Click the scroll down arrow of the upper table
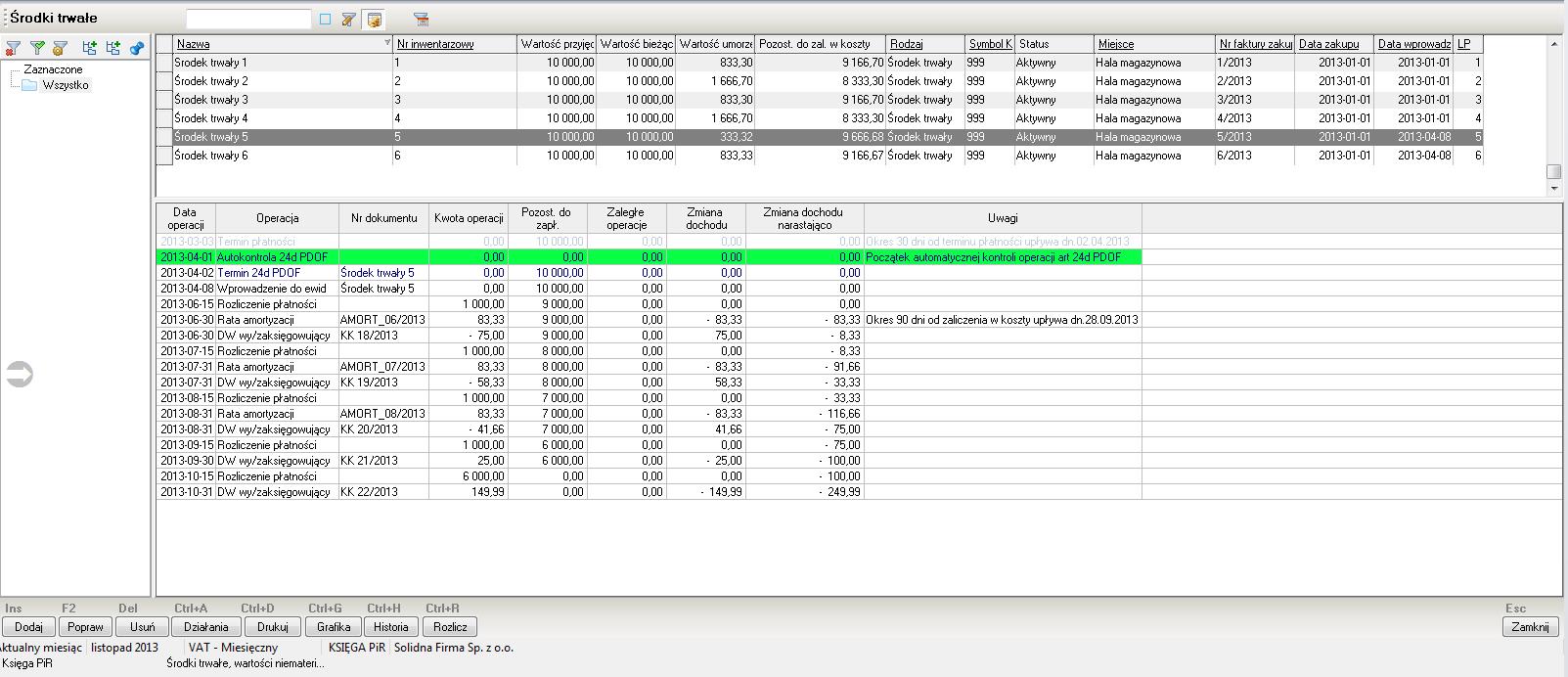 point(1552,187)
